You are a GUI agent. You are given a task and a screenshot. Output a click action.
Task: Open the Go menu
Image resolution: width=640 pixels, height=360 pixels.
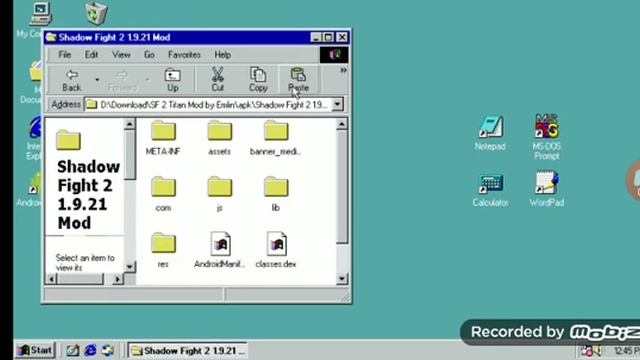tap(149, 55)
